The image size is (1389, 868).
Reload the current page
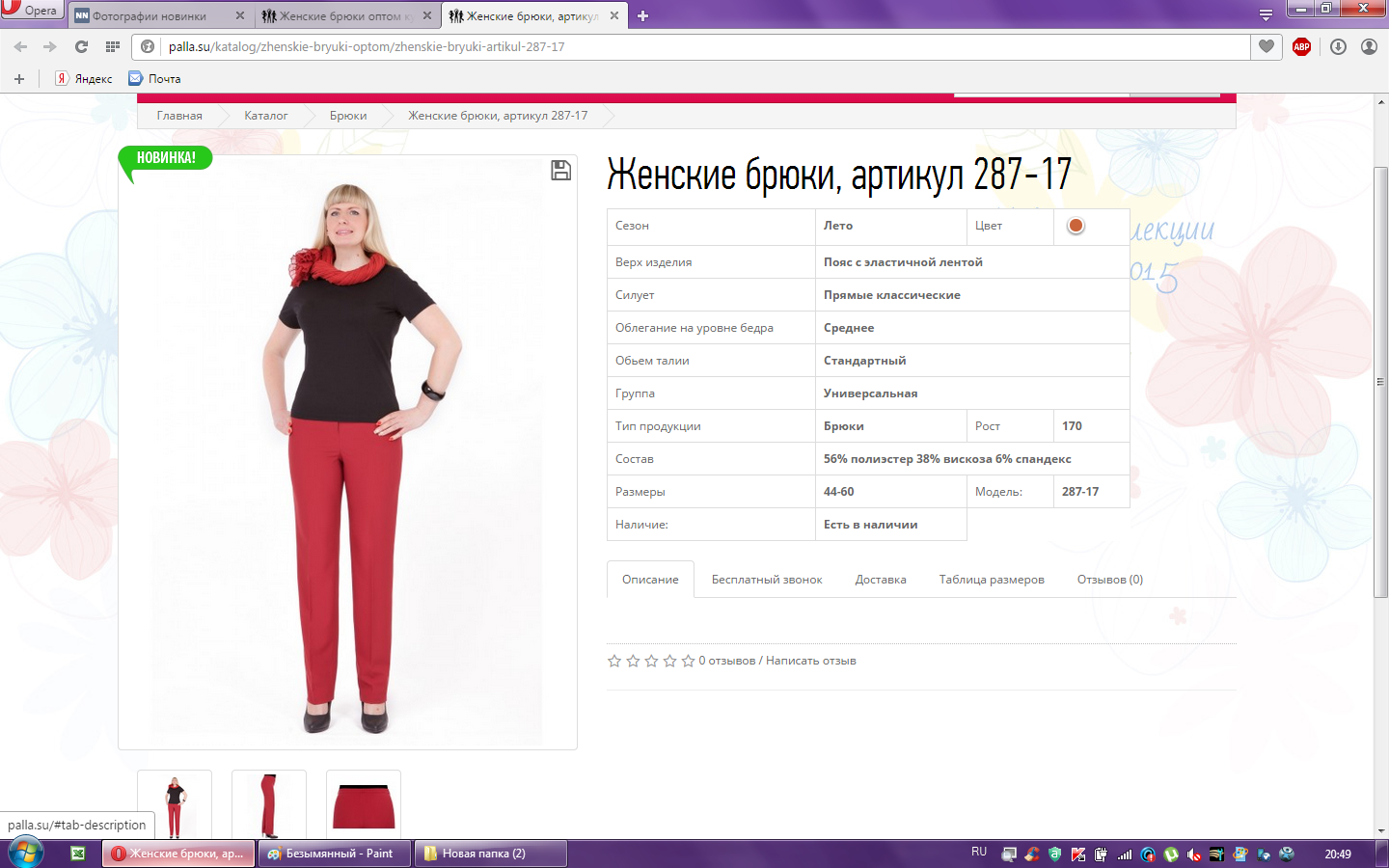81,46
